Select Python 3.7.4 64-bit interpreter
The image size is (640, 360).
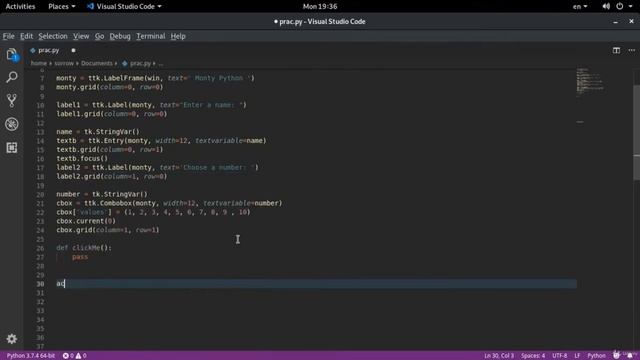click(x=31, y=356)
